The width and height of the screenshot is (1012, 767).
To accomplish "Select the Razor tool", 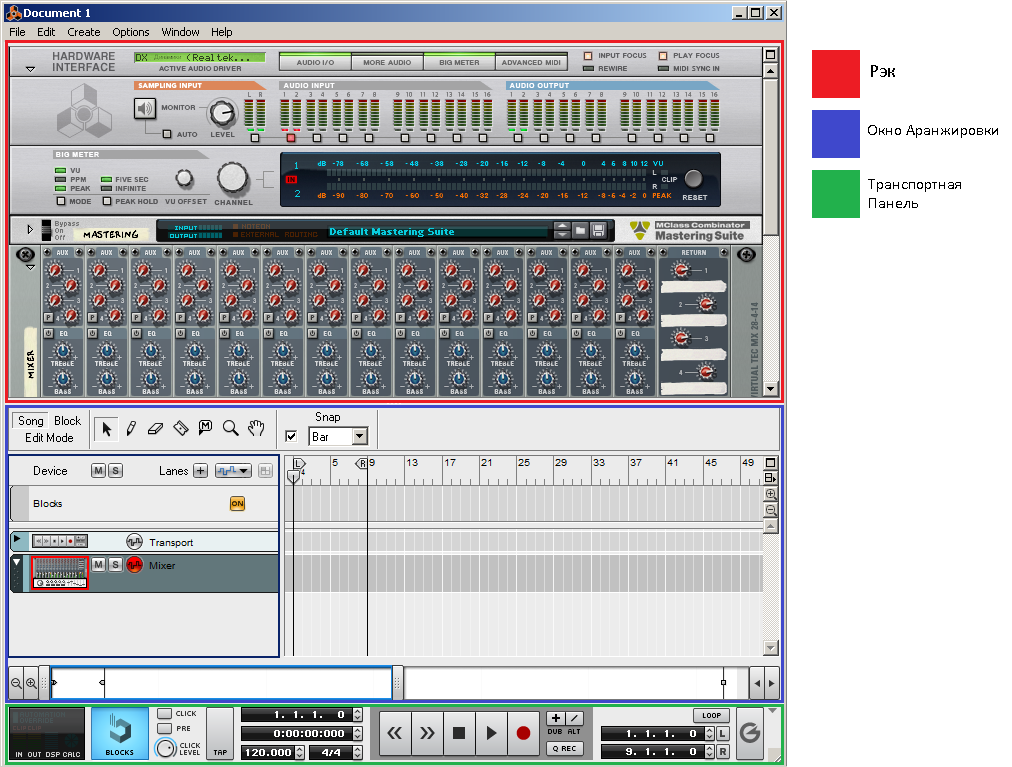I will click(x=180, y=429).
